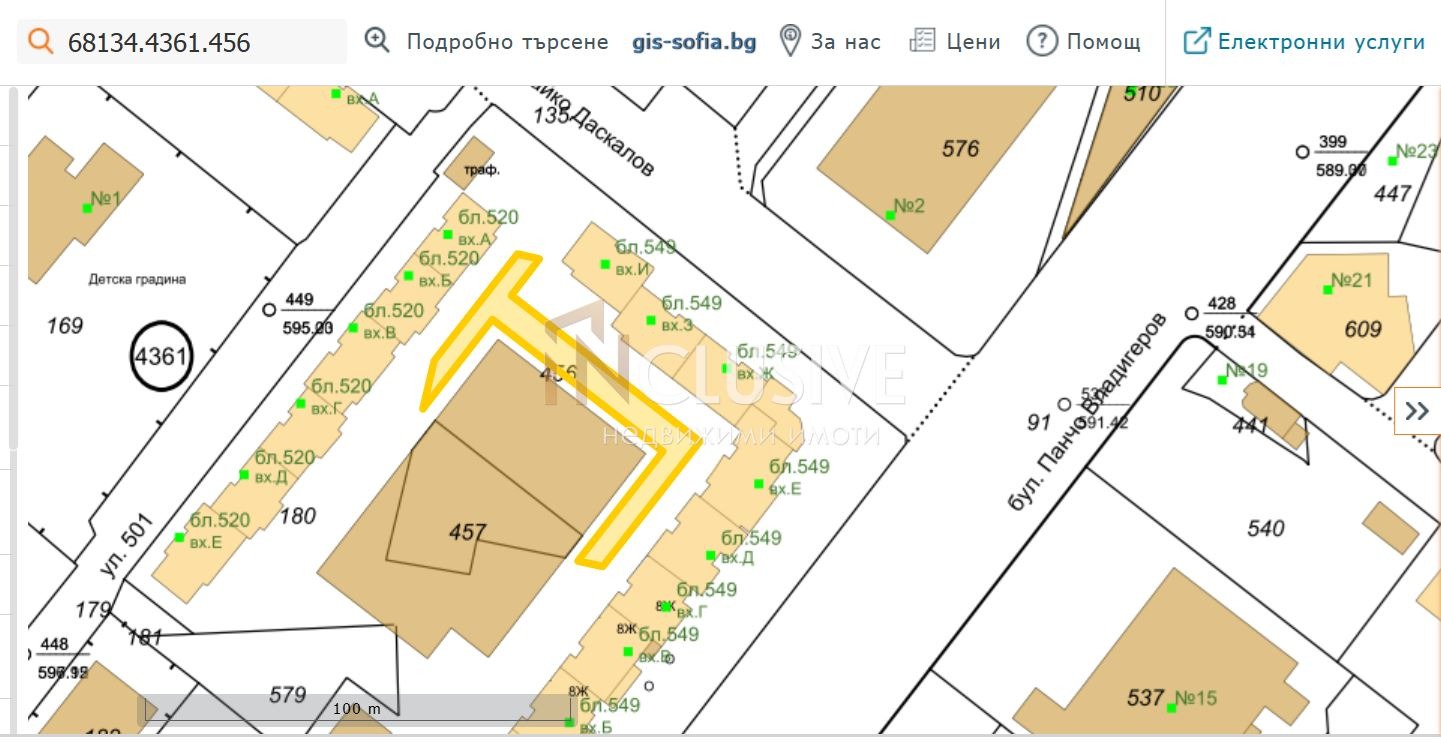The width and height of the screenshot is (1441, 742).
Task: Click the orange search magnifier icon
Action: click(40, 42)
